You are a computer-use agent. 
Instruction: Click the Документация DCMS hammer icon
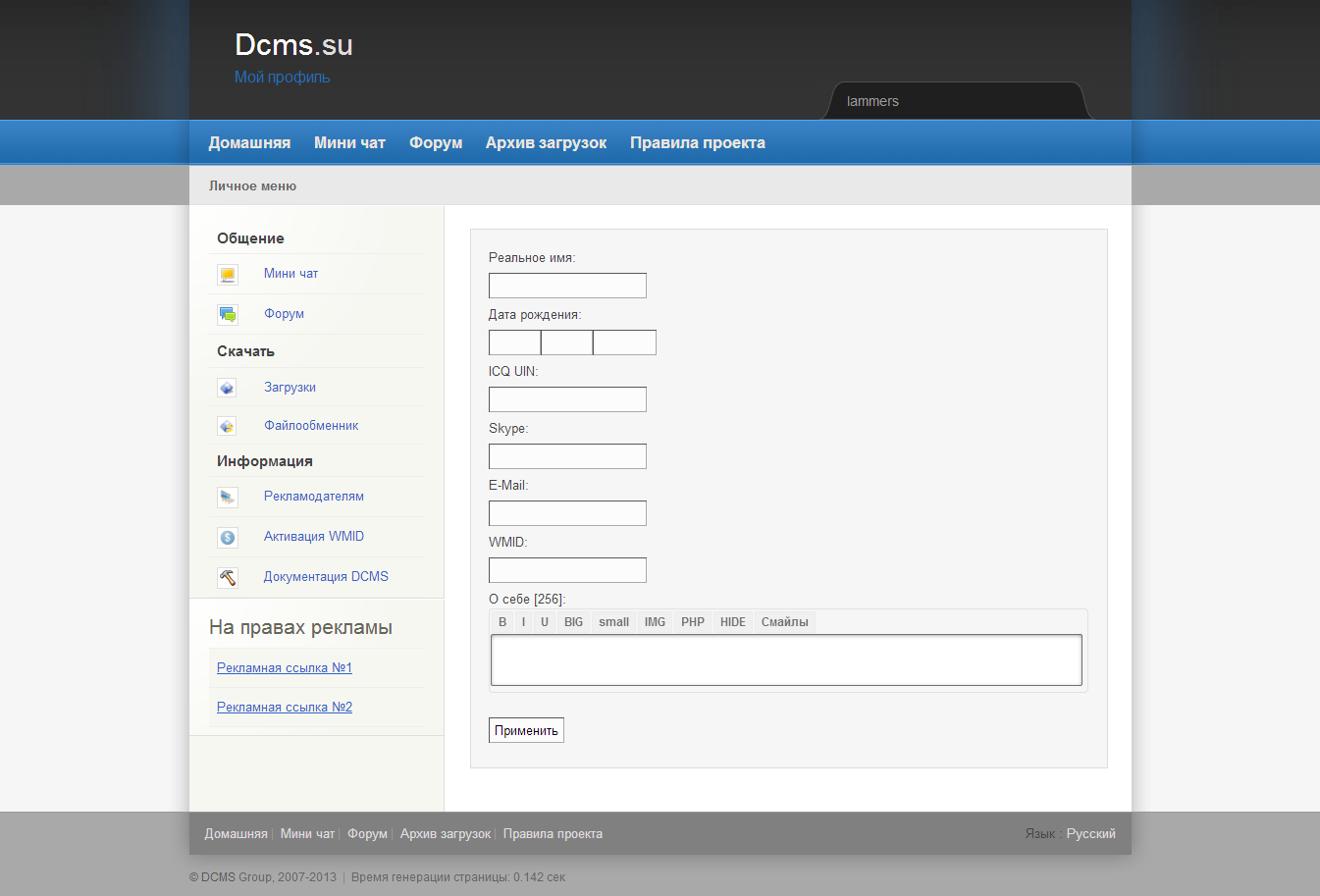click(228, 578)
